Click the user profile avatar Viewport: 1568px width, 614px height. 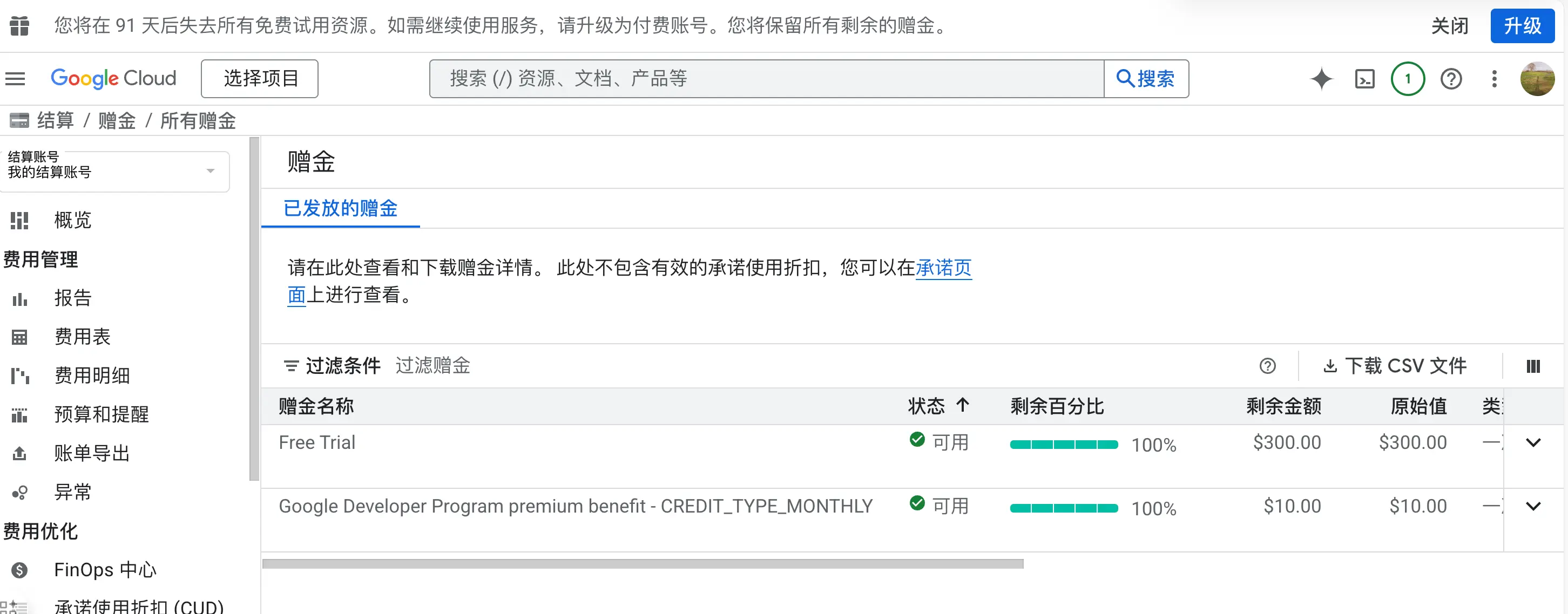point(1537,79)
